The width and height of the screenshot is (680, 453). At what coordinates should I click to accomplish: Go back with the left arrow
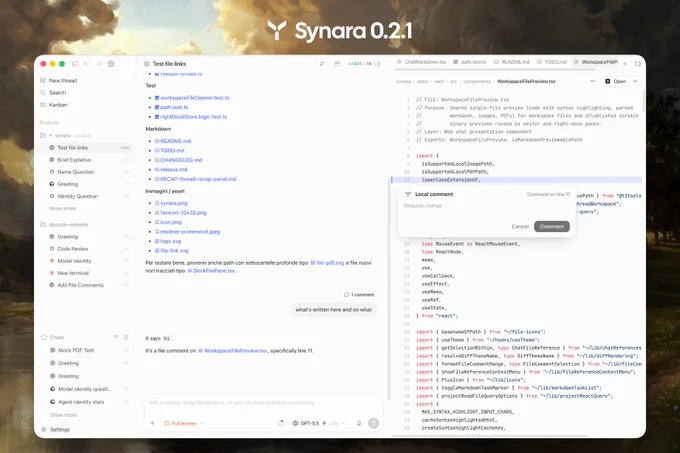coord(87,64)
